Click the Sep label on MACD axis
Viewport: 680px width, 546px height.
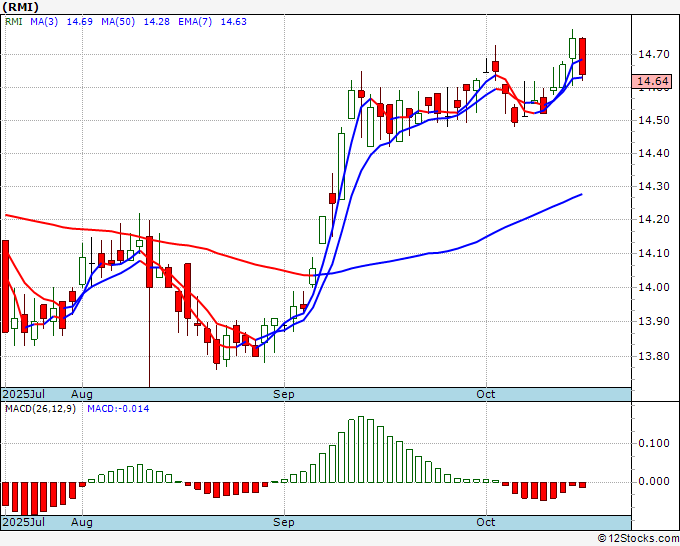(284, 522)
